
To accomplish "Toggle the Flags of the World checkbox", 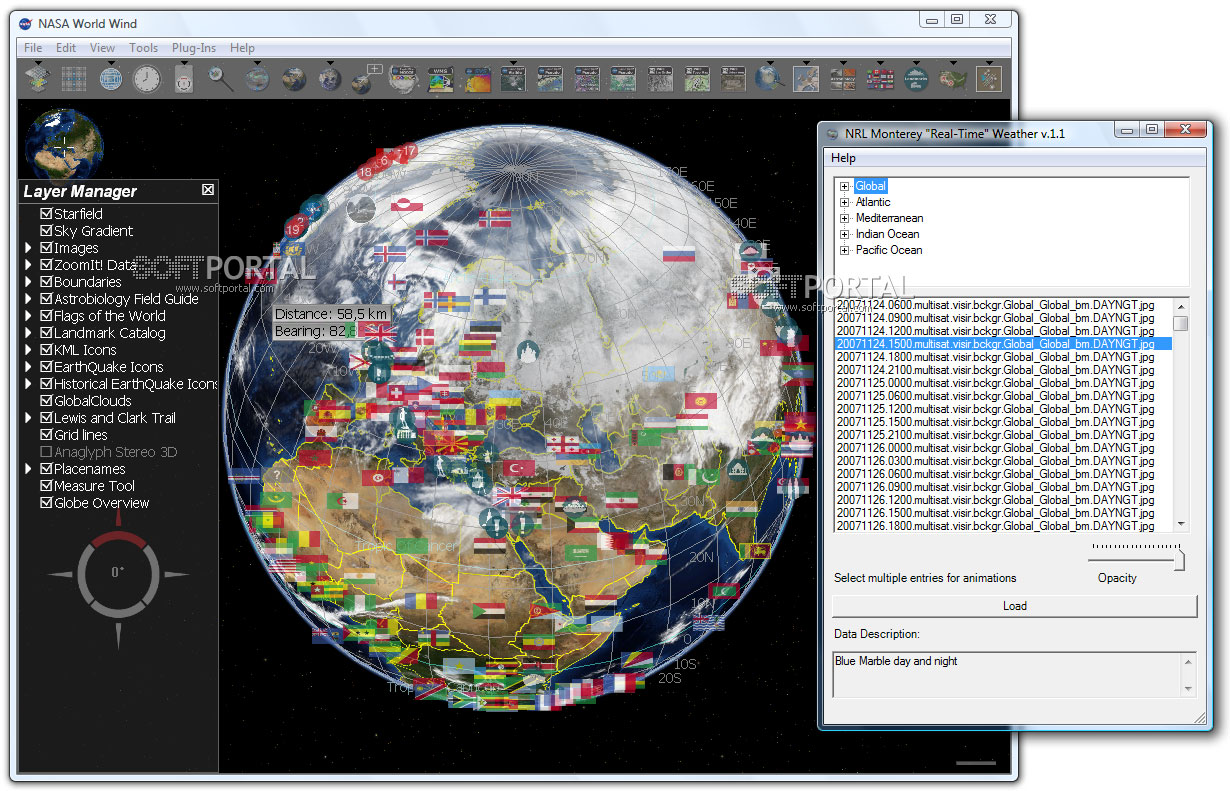I will pyautogui.click(x=46, y=316).
